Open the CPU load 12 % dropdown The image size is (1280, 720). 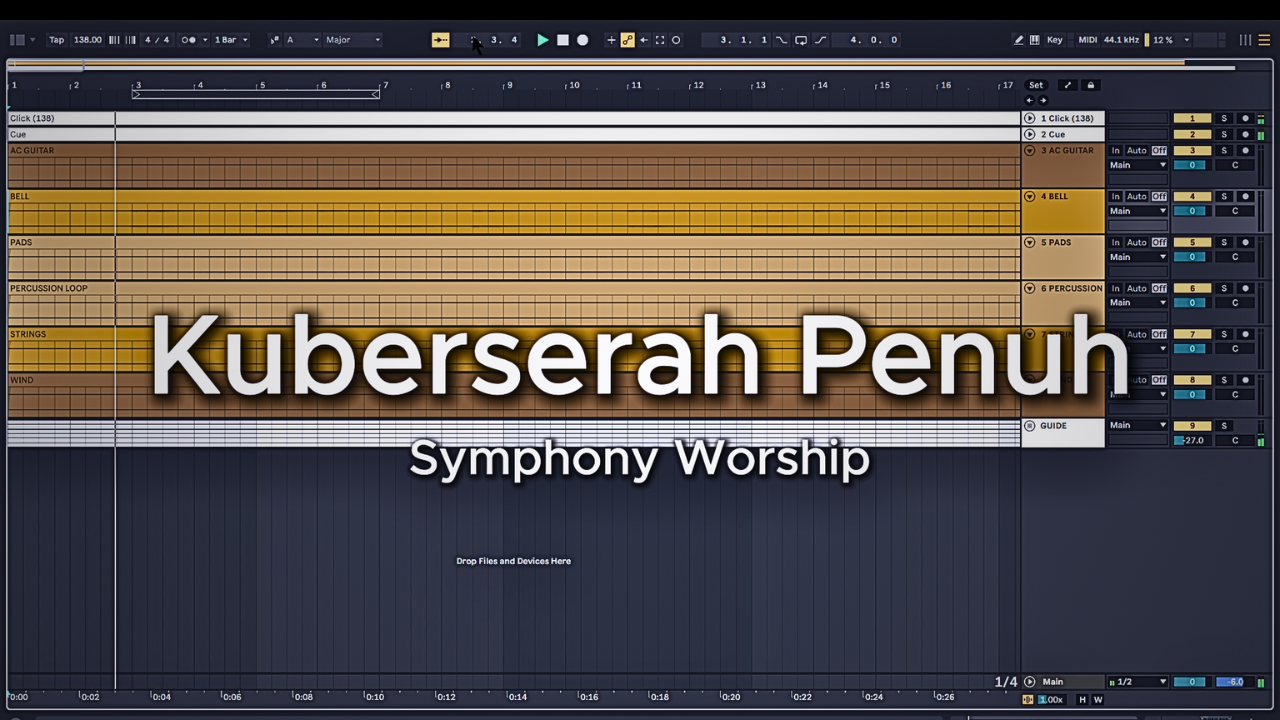1170,40
